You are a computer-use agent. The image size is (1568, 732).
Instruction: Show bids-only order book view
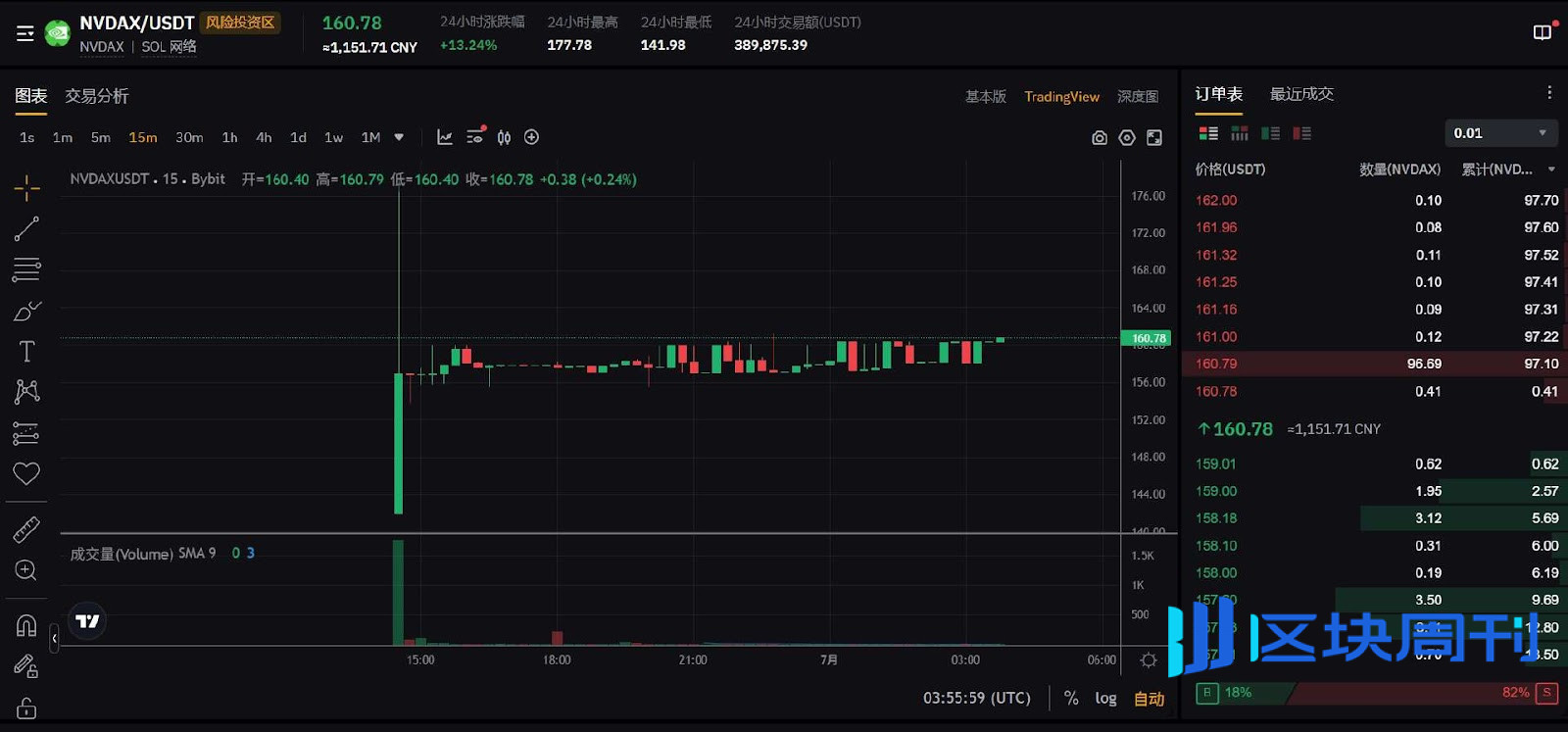(x=1271, y=133)
